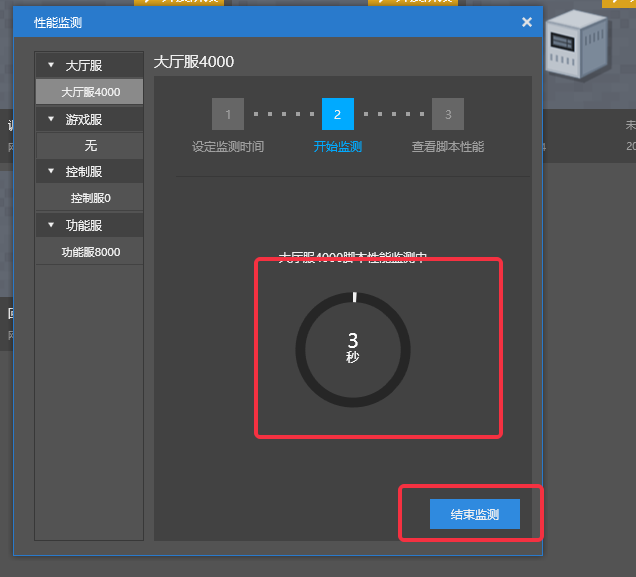Click the 开始监测 step label
The image size is (636, 577).
click(x=338, y=146)
